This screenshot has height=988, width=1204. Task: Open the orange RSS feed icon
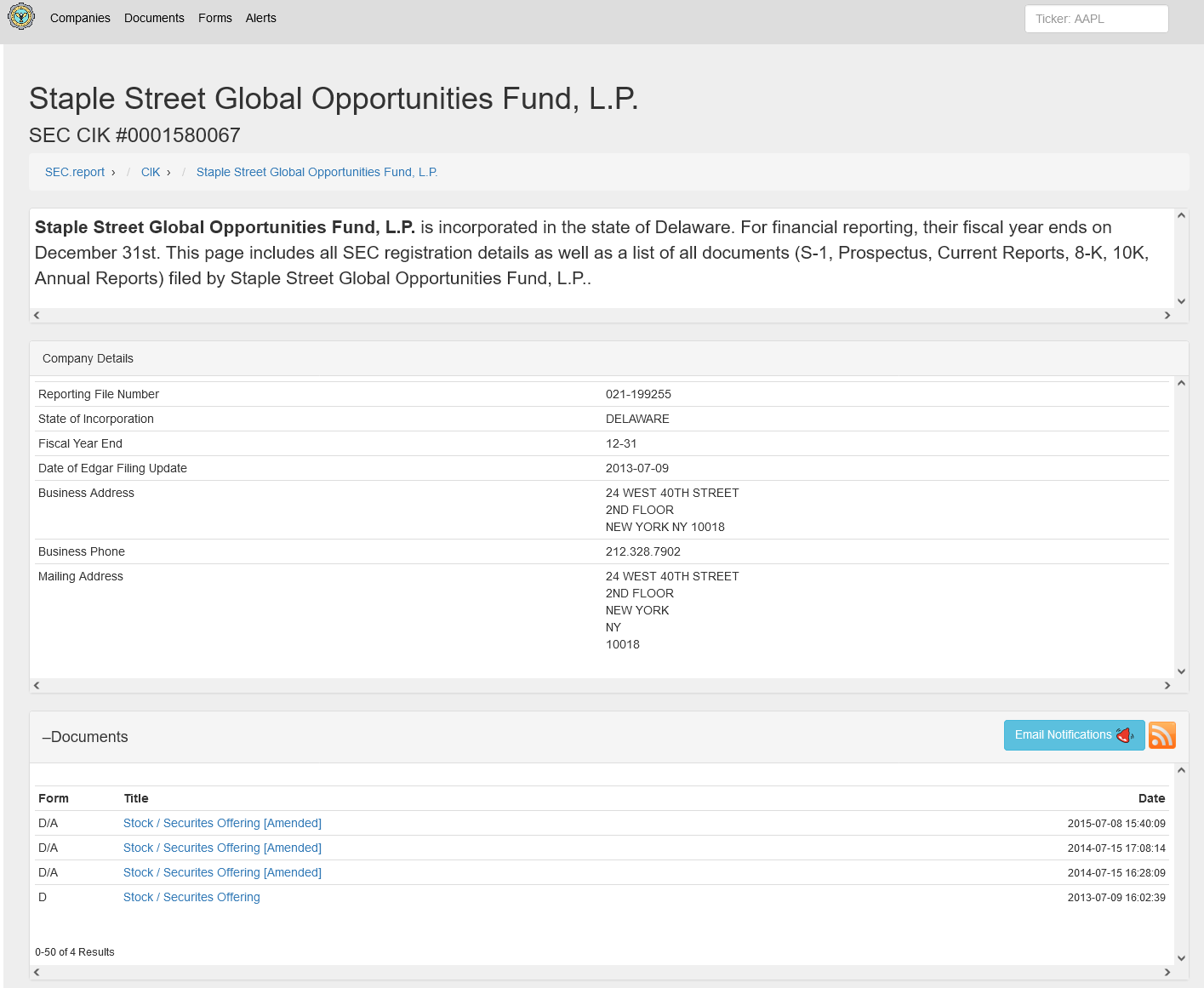[1162, 735]
